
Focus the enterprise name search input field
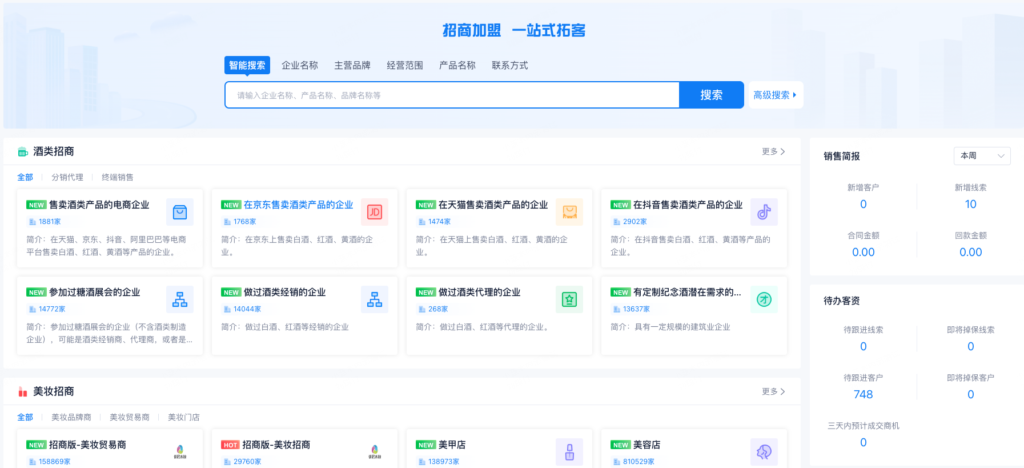point(452,95)
